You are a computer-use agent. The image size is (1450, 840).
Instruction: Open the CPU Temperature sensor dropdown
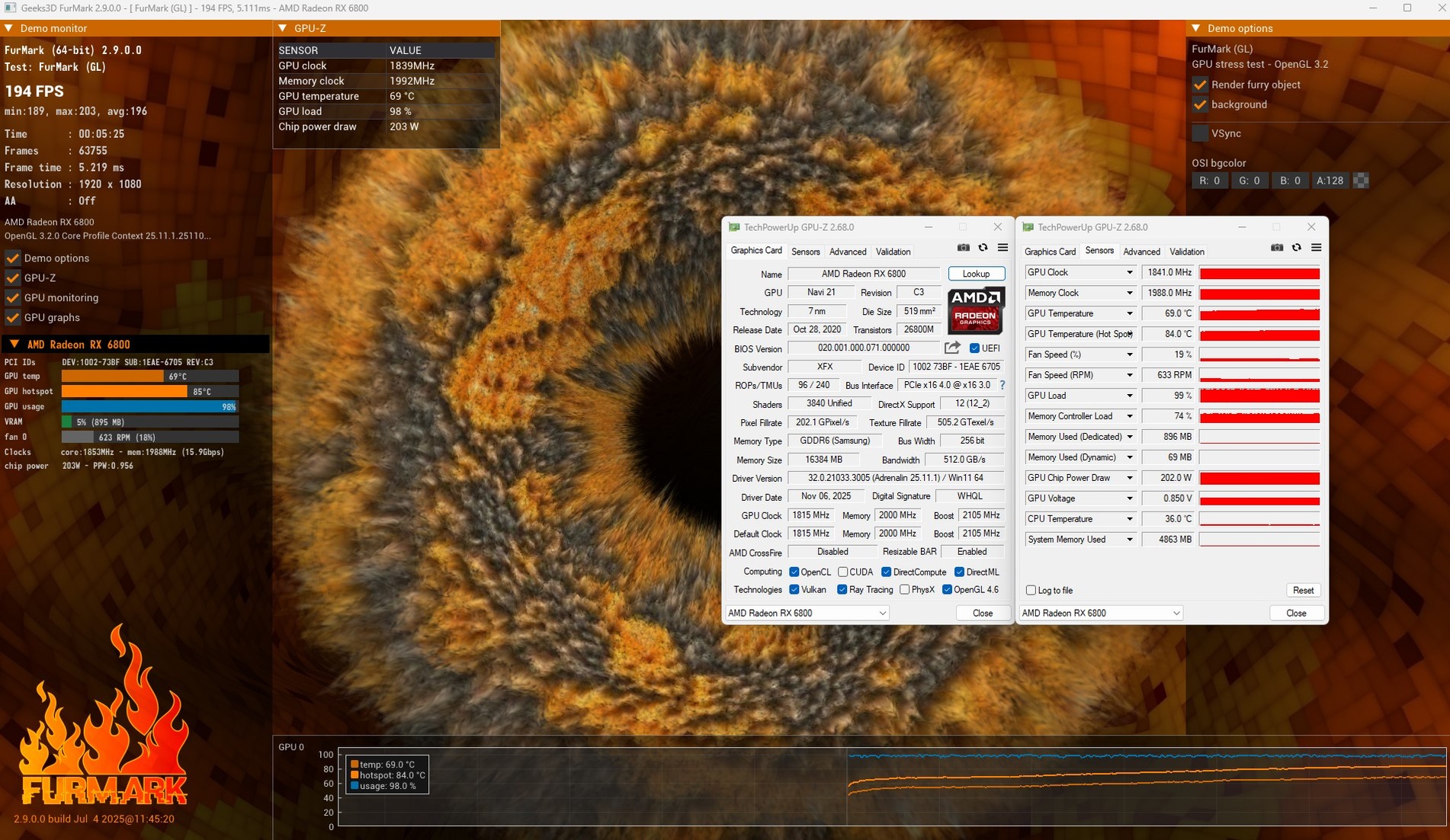(x=1129, y=519)
